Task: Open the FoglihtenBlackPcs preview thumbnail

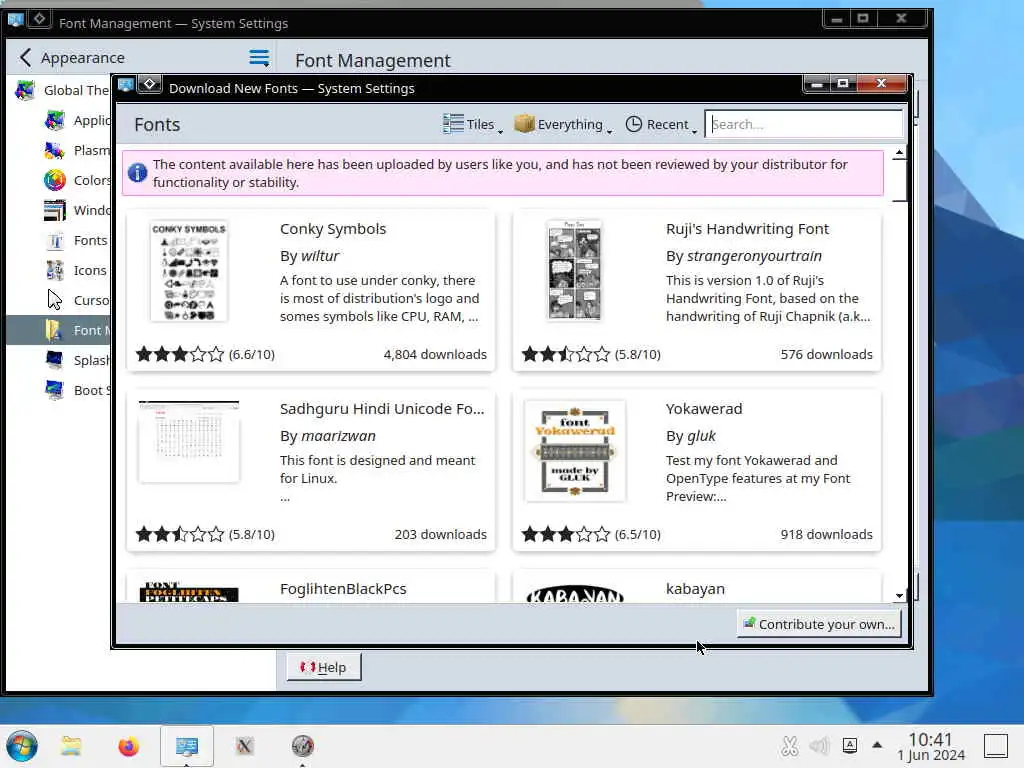Action: point(189,592)
